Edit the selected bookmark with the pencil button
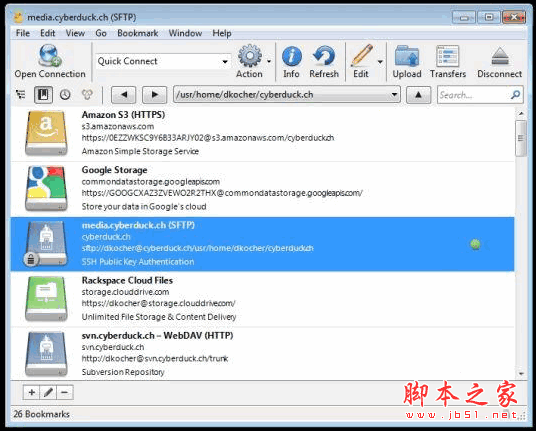The image size is (536, 431). click(48, 392)
